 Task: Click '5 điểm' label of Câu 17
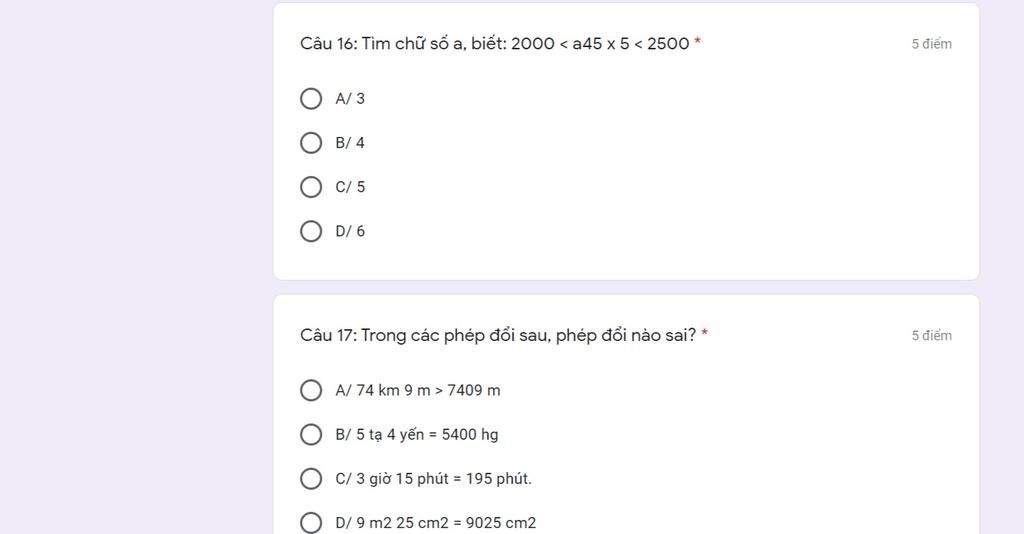(932, 336)
